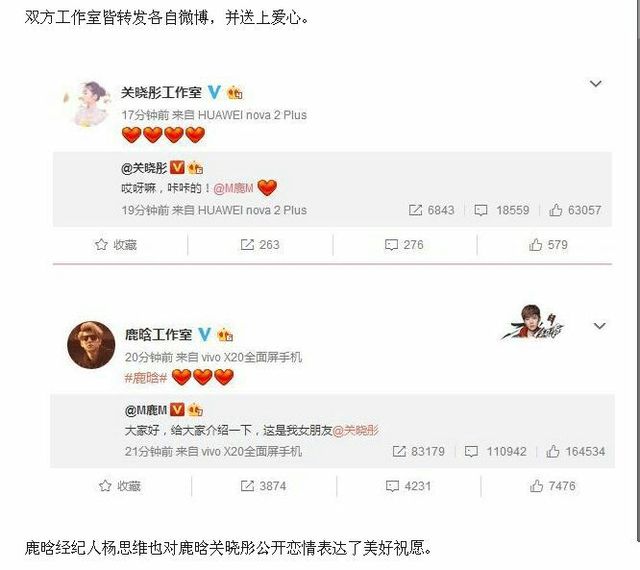Open original post comments count 110942
The image size is (640, 570).
click(496, 452)
